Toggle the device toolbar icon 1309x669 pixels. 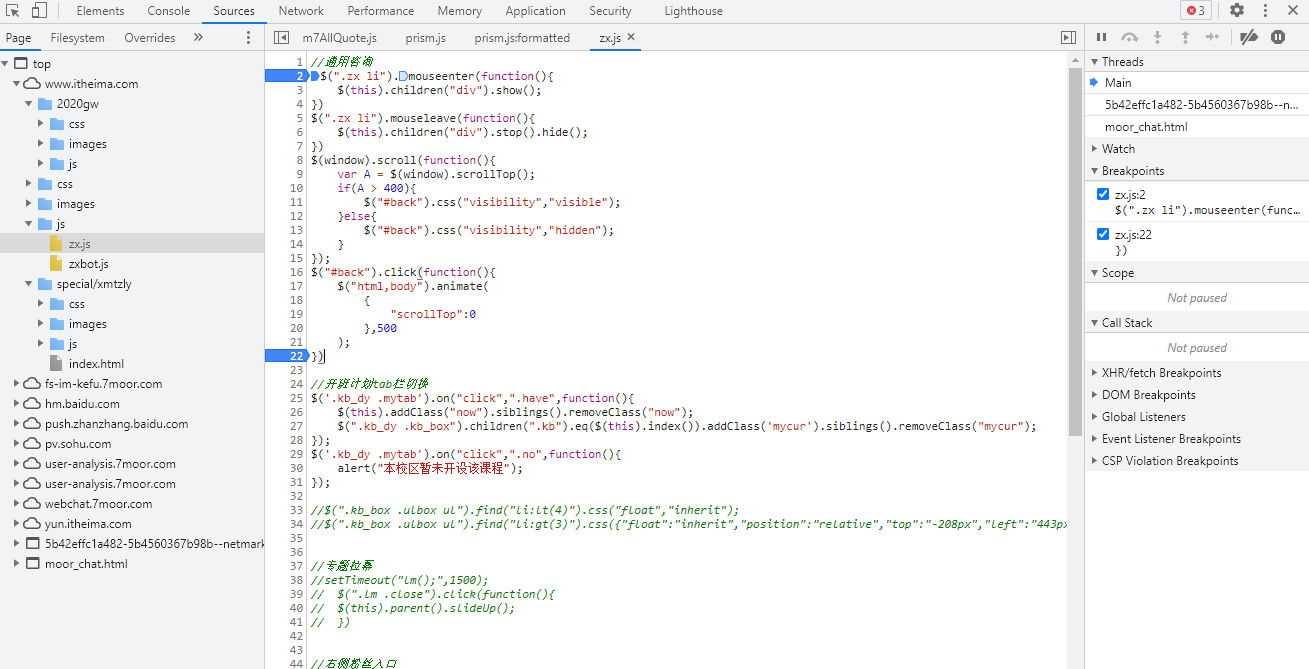click(x=40, y=11)
